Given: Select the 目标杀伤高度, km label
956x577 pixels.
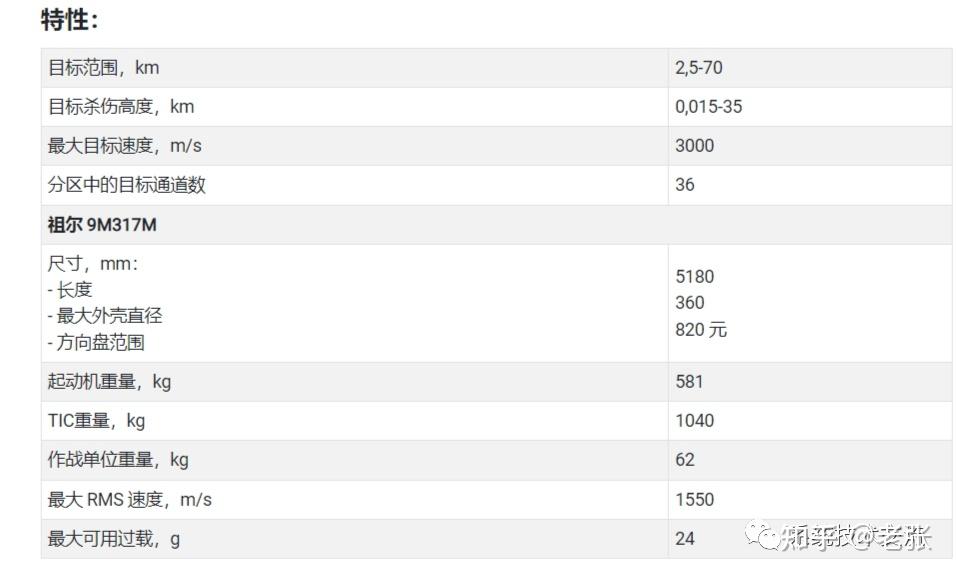Looking at the screenshot, I should [121, 107].
